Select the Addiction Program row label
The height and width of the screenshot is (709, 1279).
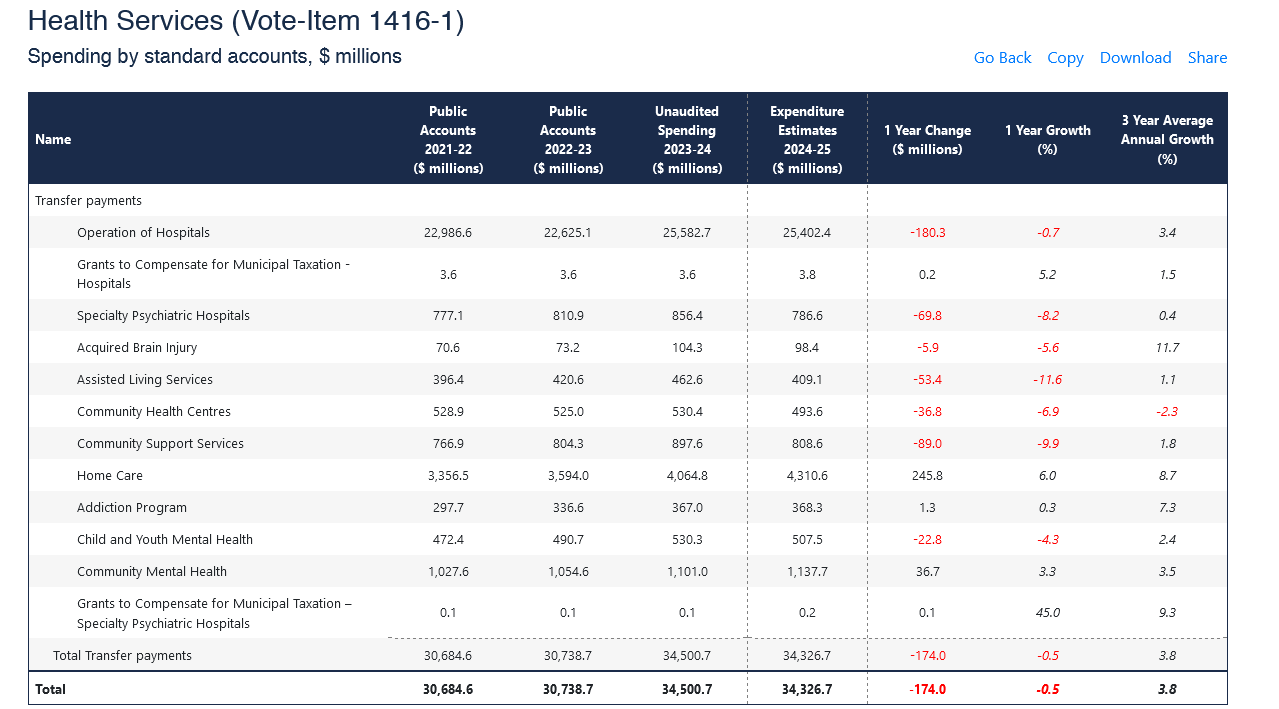pos(132,507)
